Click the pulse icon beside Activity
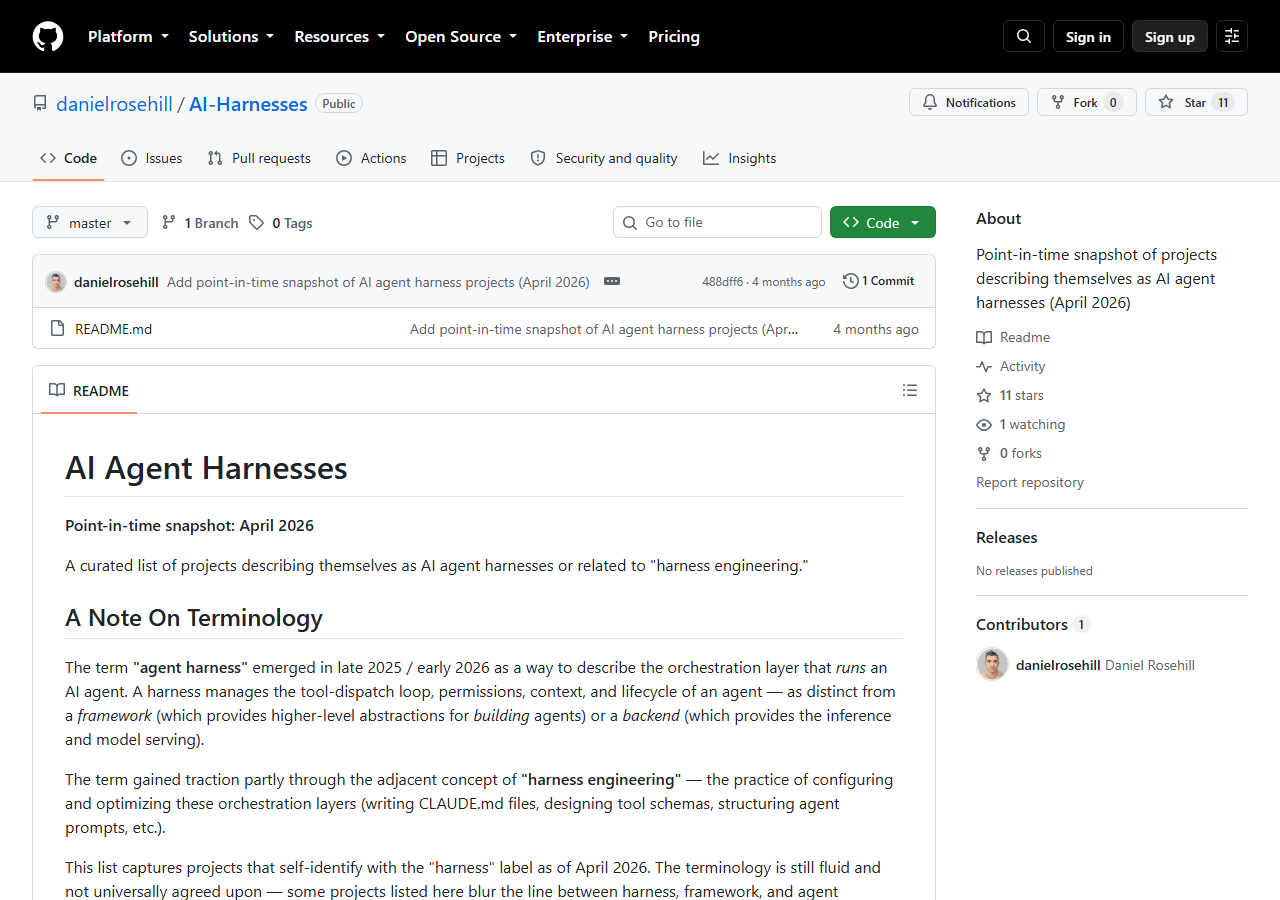This screenshot has width=1280, height=900. coord(984,366)
